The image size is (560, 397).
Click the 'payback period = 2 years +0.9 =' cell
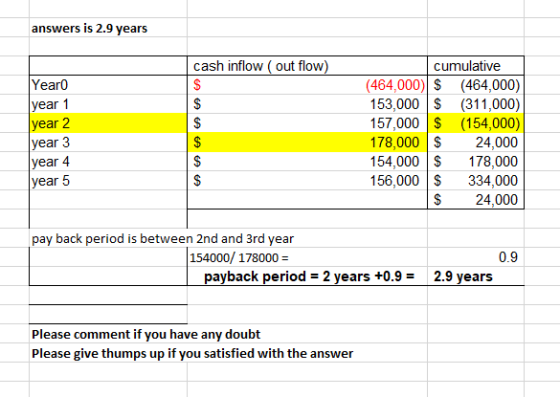point(307,276)
